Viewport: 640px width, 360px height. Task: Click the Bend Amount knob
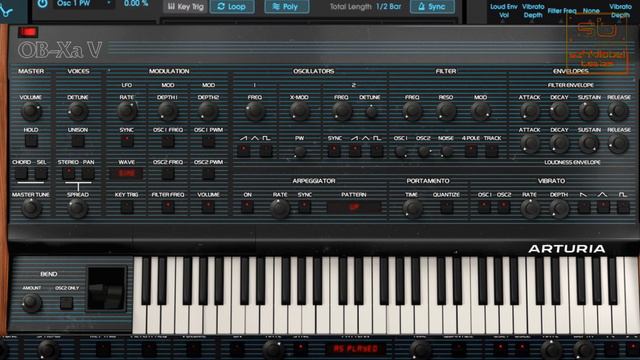pyautogui.click(x=31, y=303)
